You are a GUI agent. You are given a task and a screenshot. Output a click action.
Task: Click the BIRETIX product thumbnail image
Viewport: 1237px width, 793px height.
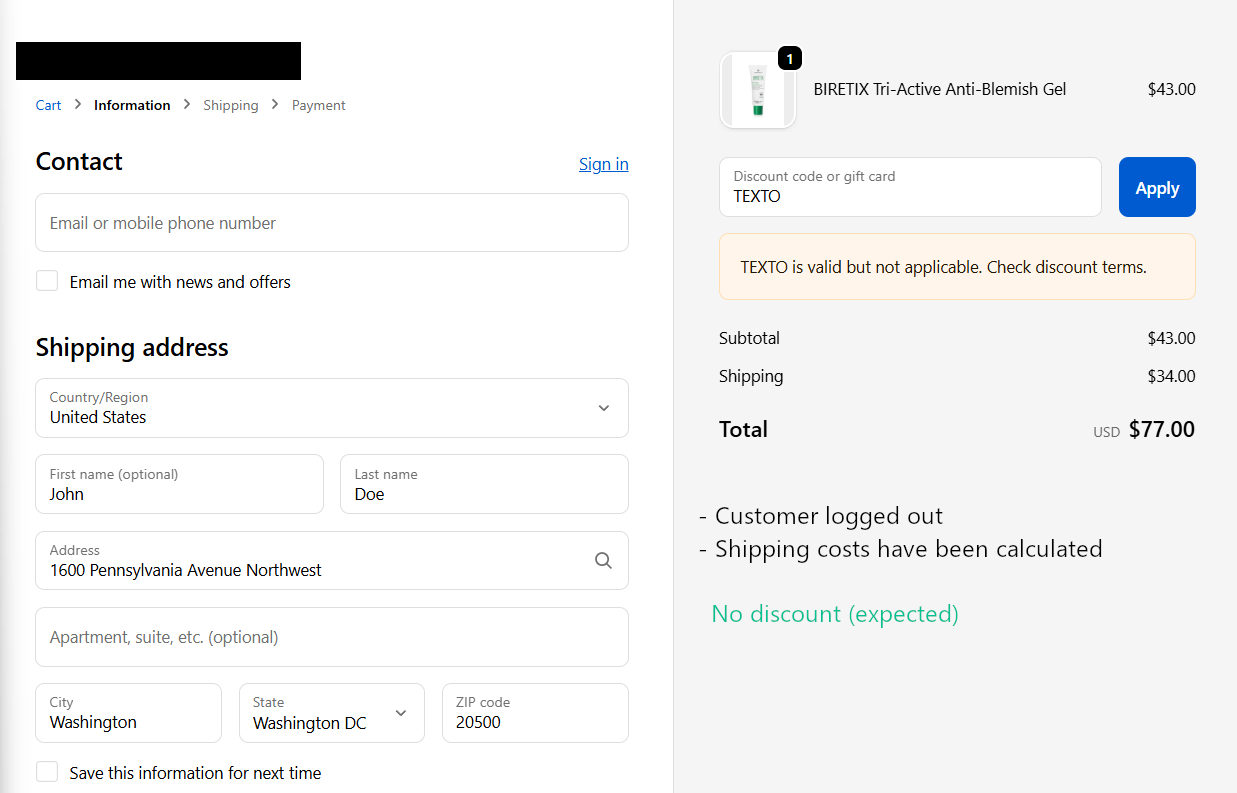pos(757,91)
